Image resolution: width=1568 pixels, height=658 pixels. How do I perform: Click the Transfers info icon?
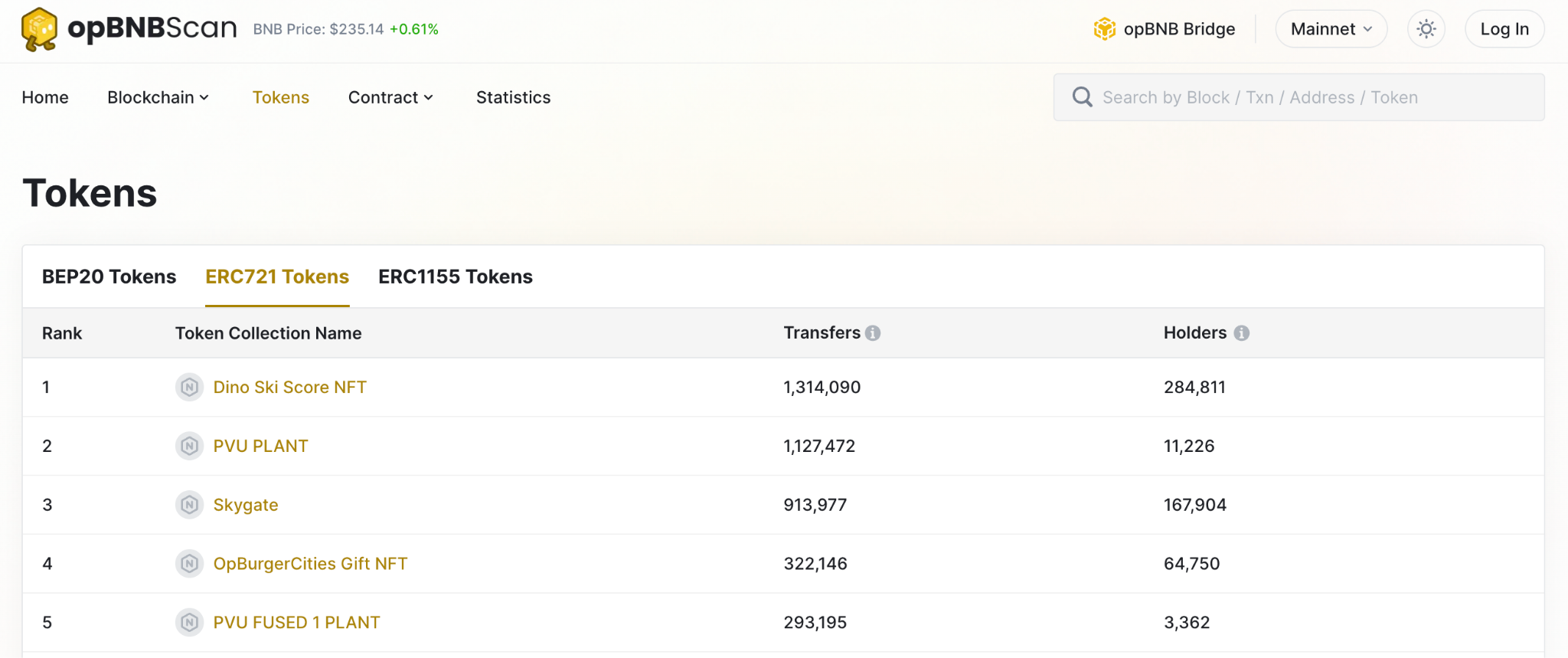click(x=873, y=333)
